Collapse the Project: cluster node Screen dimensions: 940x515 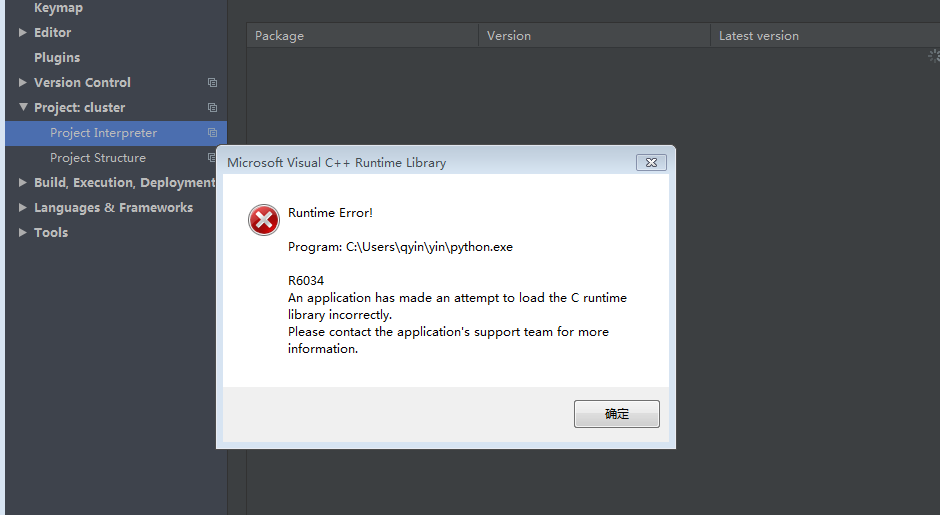pyautogui.click(x=23, y=107)
